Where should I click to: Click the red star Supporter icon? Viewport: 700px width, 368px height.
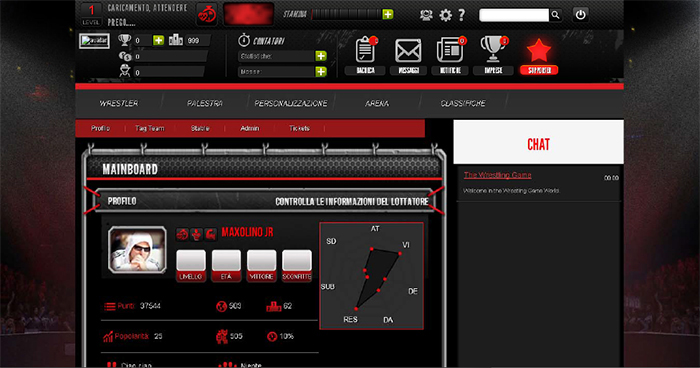[x=539, y=50]
